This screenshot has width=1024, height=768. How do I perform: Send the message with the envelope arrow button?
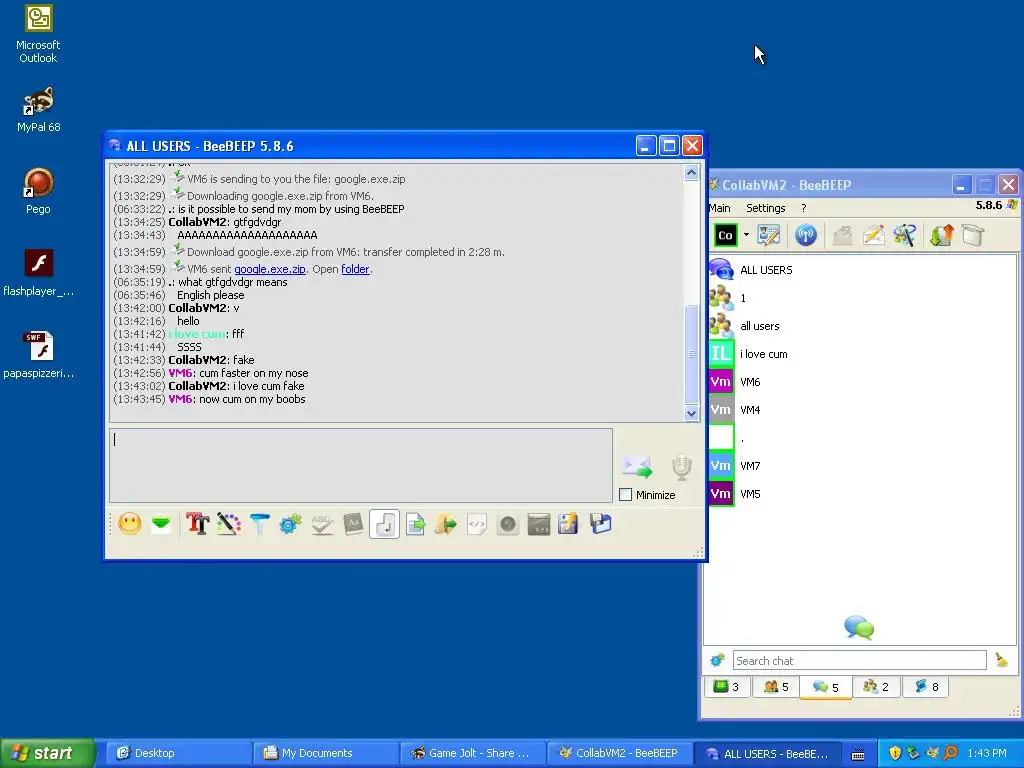[x=637, y=466]
